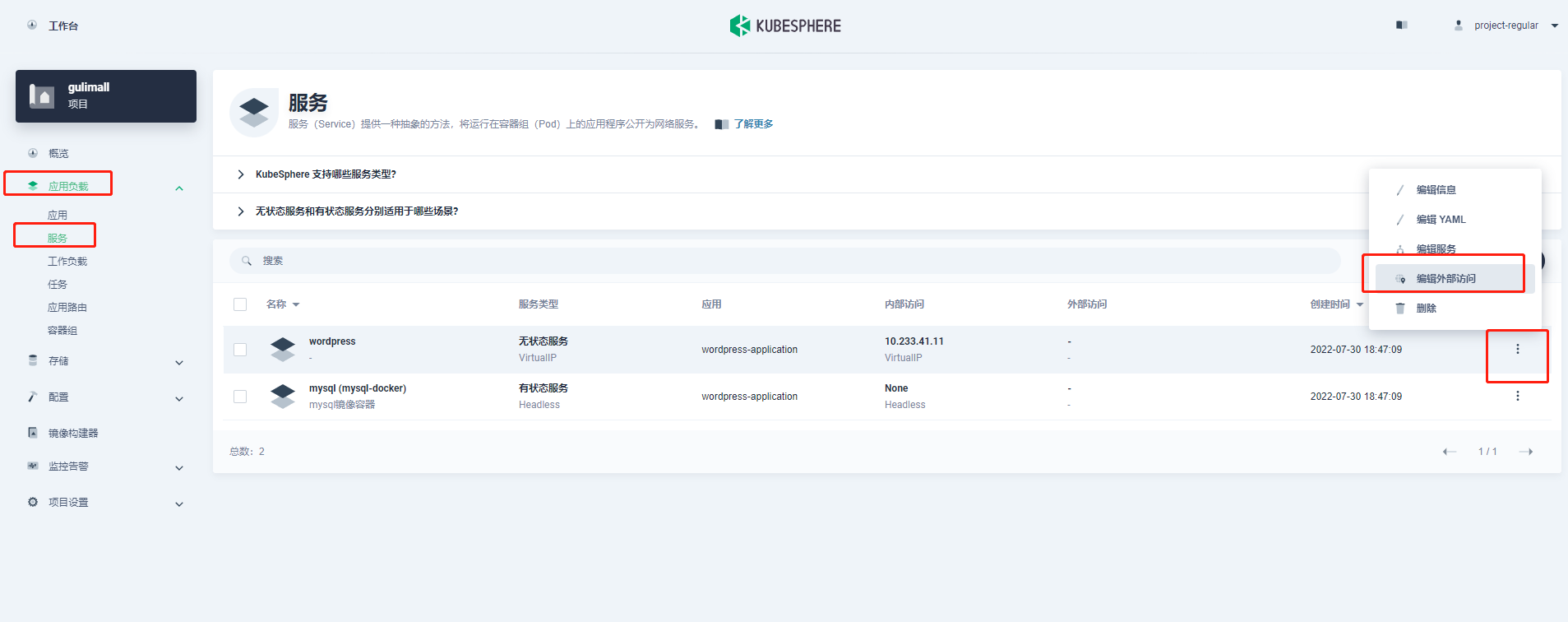Sort by the 名称 column arrow
Viewport: 1568px width, 622px height.
[296, 304]
